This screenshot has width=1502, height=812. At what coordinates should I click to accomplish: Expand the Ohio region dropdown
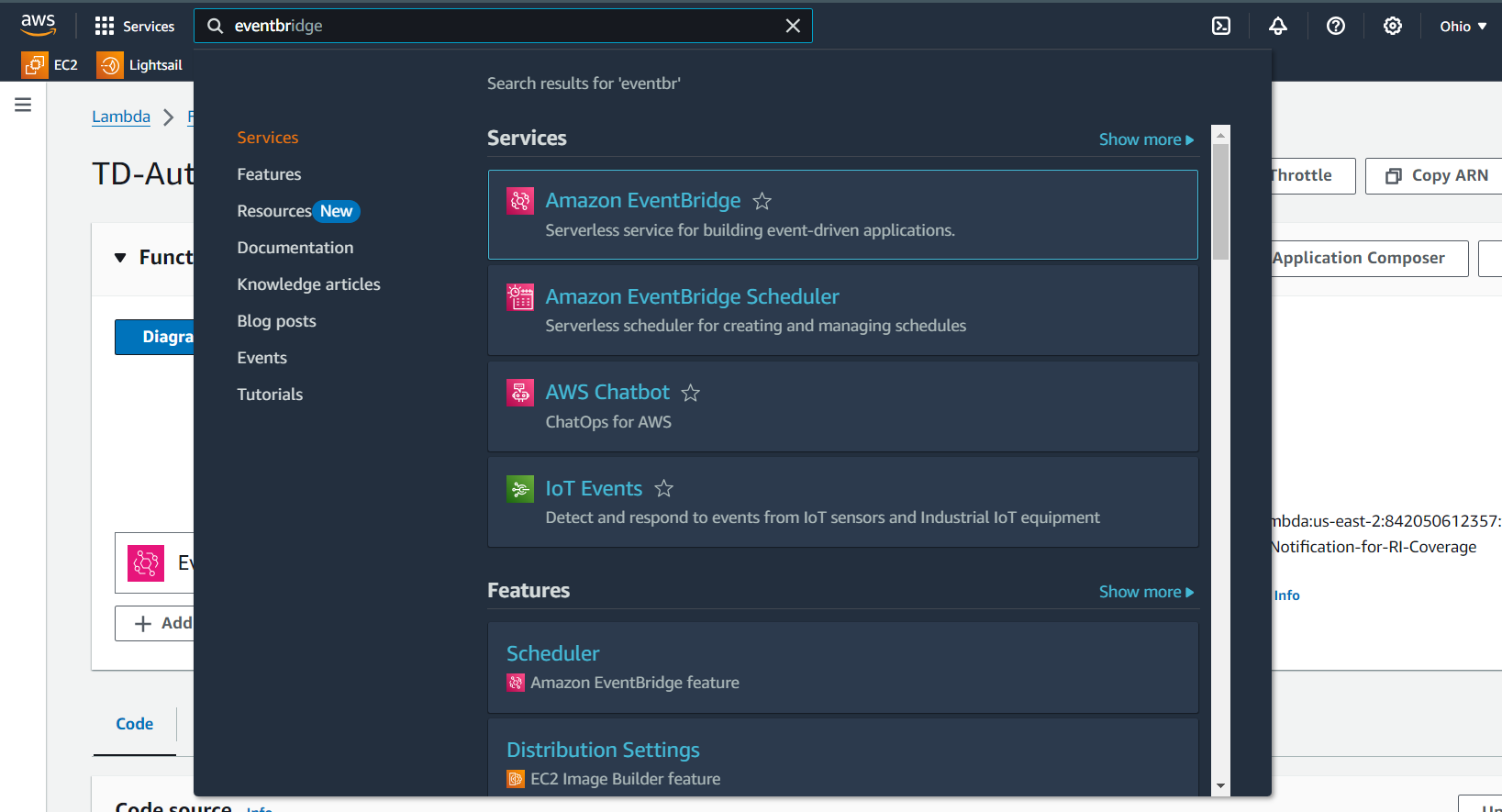[x=1463, y=26]
